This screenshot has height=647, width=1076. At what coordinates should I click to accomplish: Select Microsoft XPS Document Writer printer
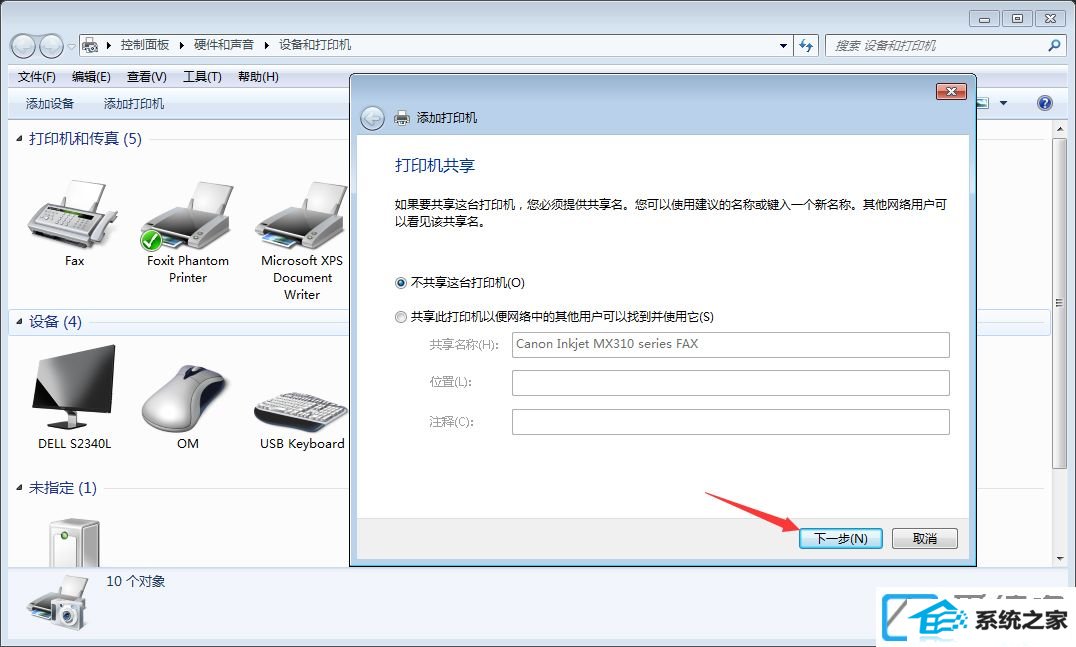coord(302,216)
